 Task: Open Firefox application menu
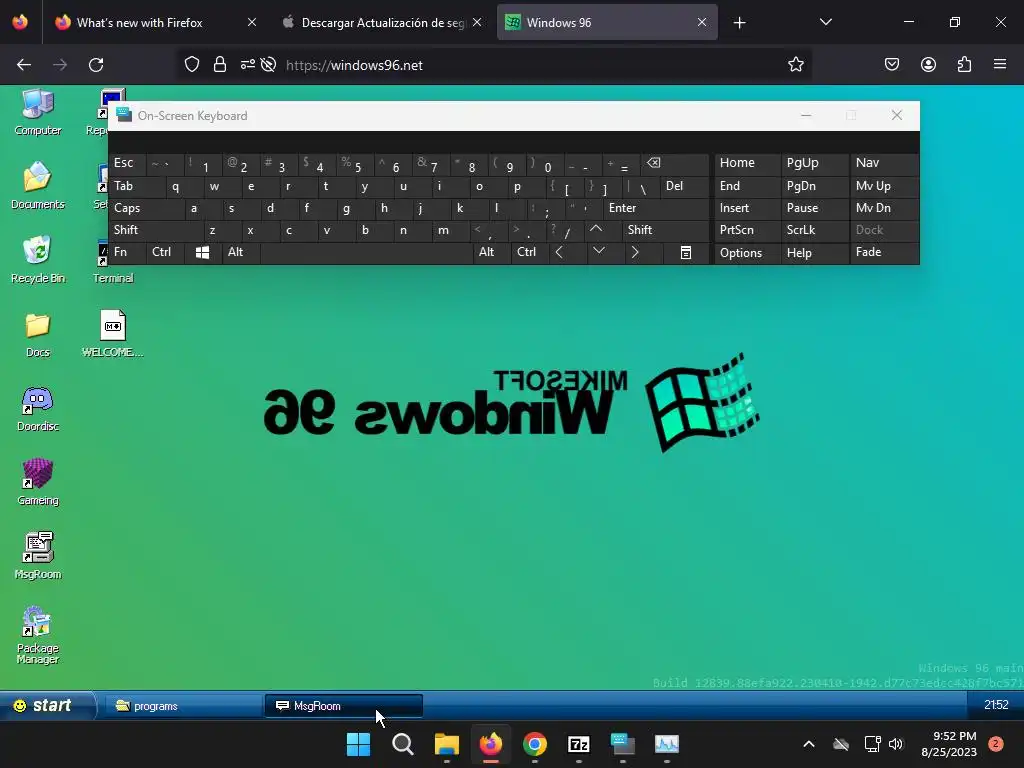1000,65
